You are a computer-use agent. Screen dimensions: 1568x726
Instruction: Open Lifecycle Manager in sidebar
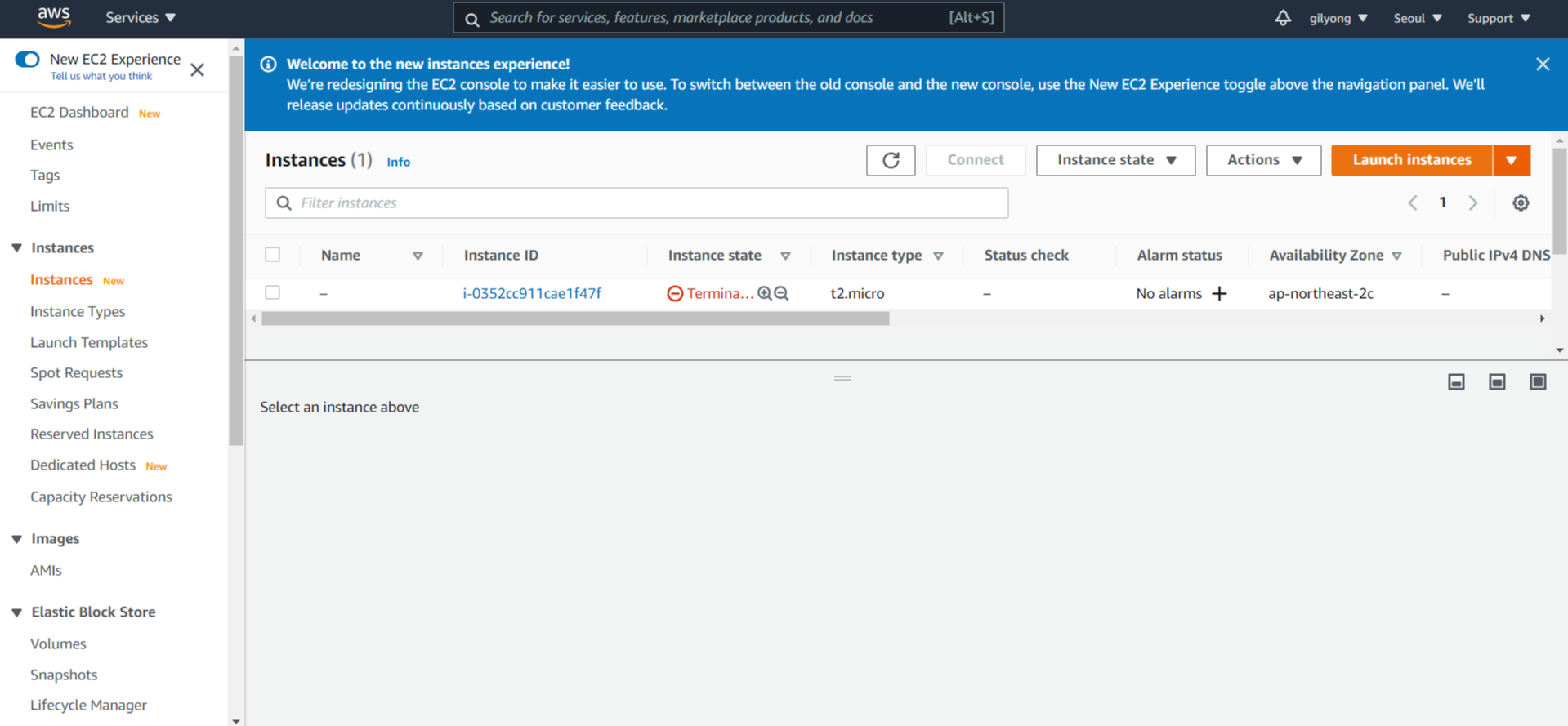(x=88, y=705)
